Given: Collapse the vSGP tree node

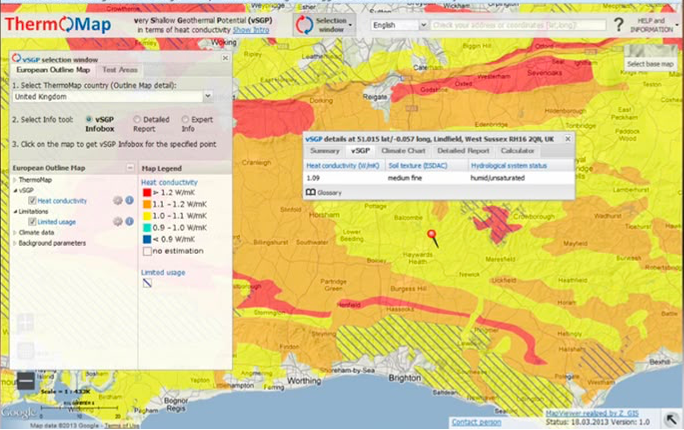Looking at the screenshot, I should point(15,190).
